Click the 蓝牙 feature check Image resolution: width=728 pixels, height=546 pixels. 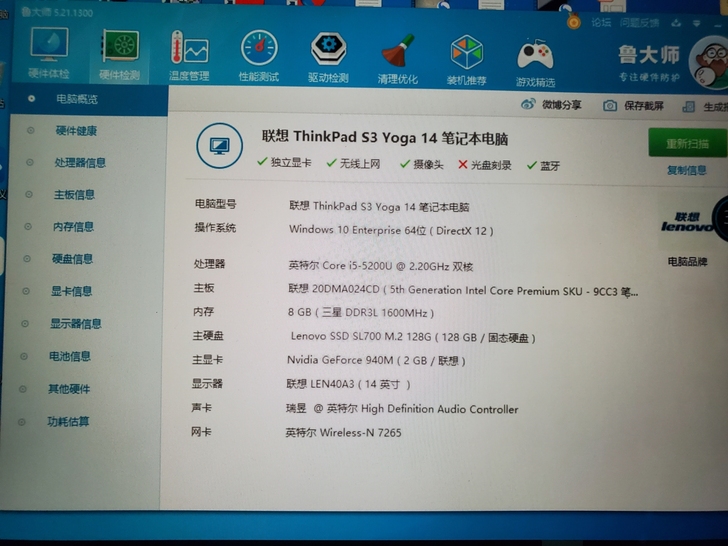pyautogui.click(x=544, y=166)
